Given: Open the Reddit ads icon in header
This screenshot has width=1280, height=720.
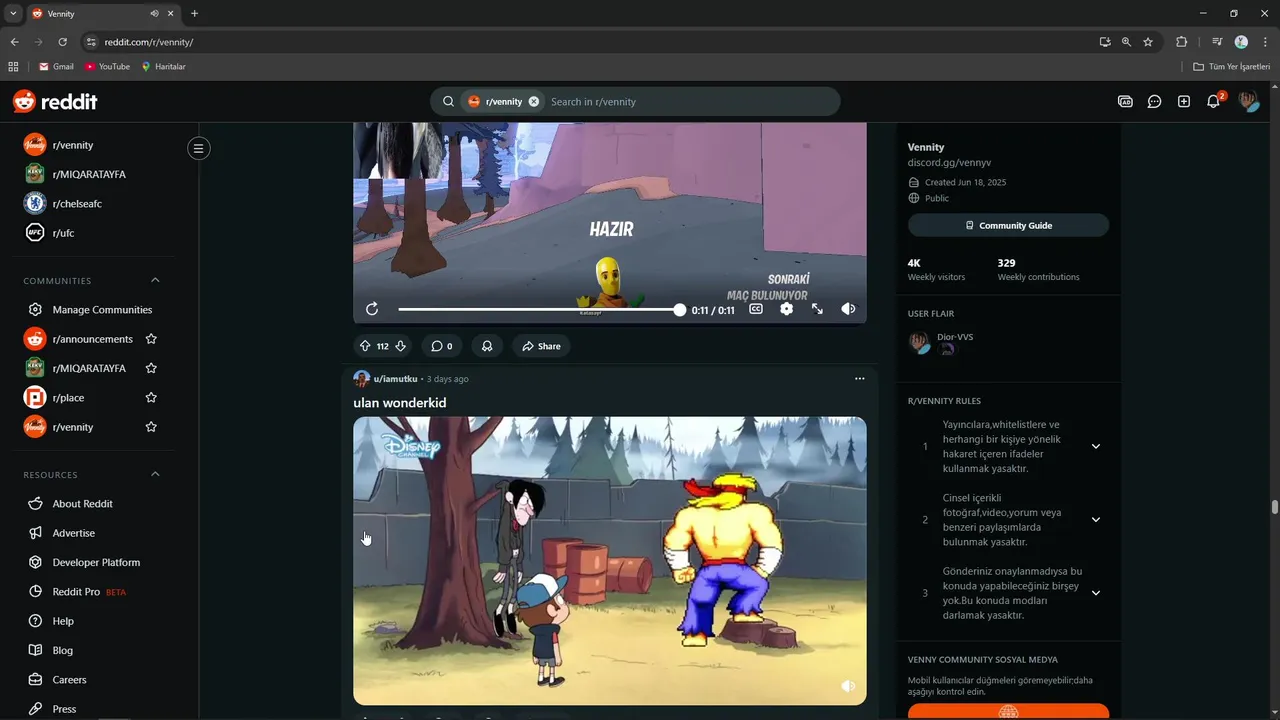Looking at the screenshot, I should click(1125, 101).
